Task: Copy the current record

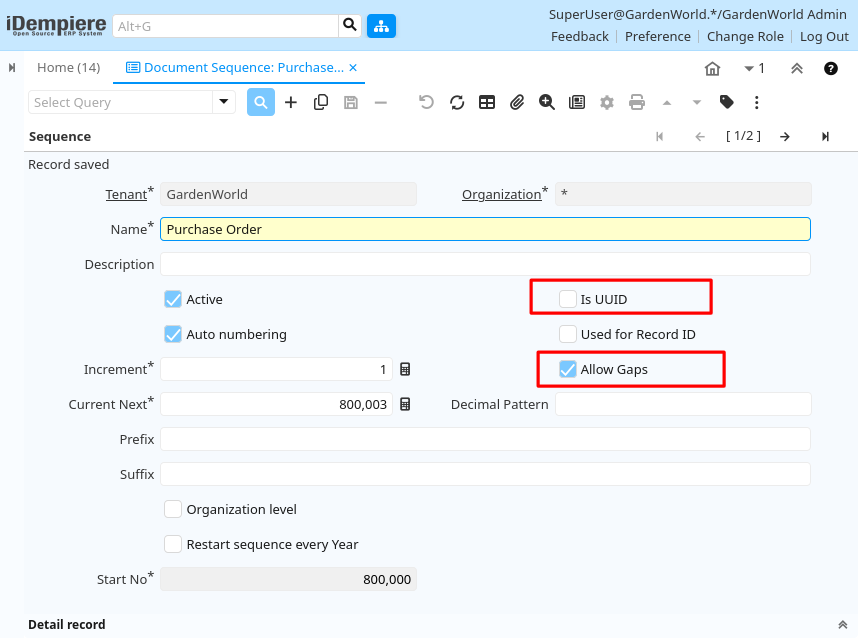Action: click(x=321, y=102)
